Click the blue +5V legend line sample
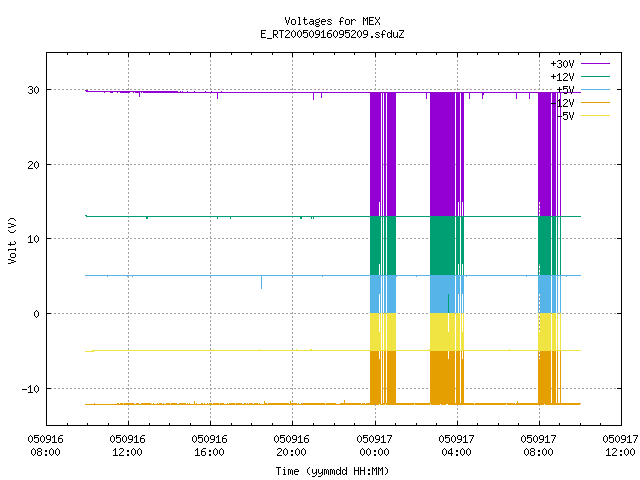The height and width of the screenshot is (480, 640). pos(595,89)
